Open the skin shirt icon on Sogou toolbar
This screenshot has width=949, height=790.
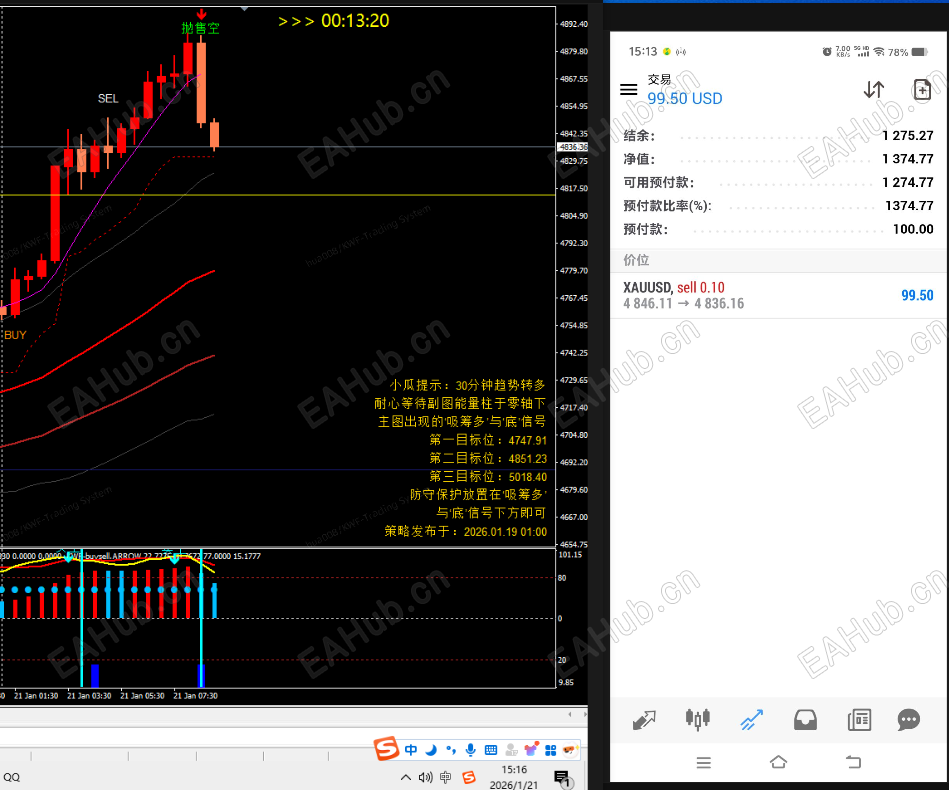[531, 750]
